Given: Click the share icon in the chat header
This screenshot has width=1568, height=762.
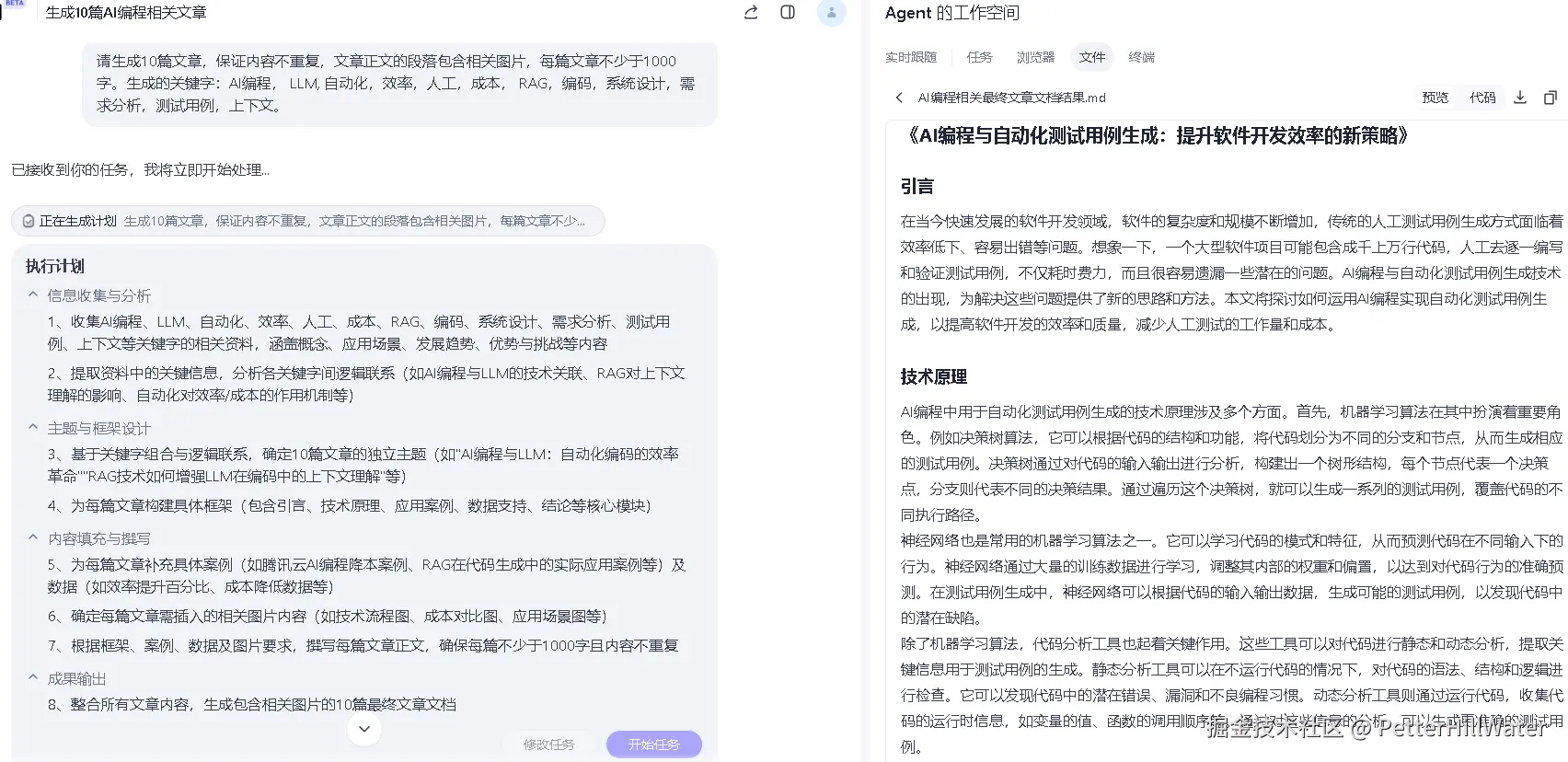Looking at the screenshot, I should (751, 12).
